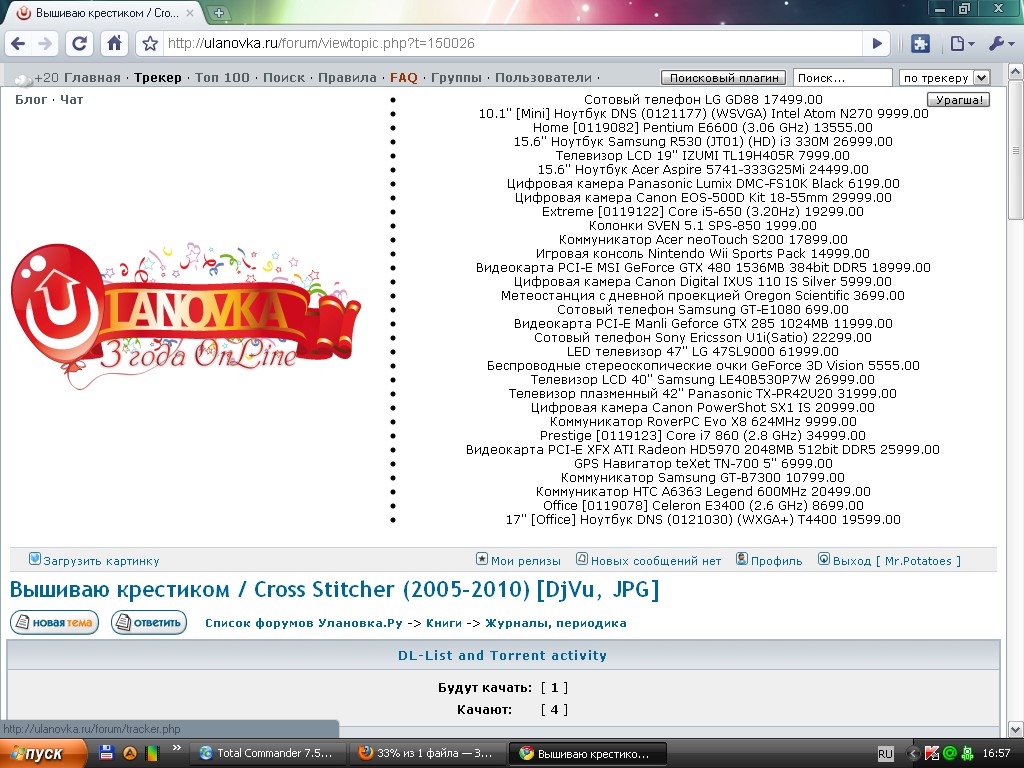Close the Вышиваю крестиком browser tab
This screenshot has width=1024, height=768.
point(189,12)
